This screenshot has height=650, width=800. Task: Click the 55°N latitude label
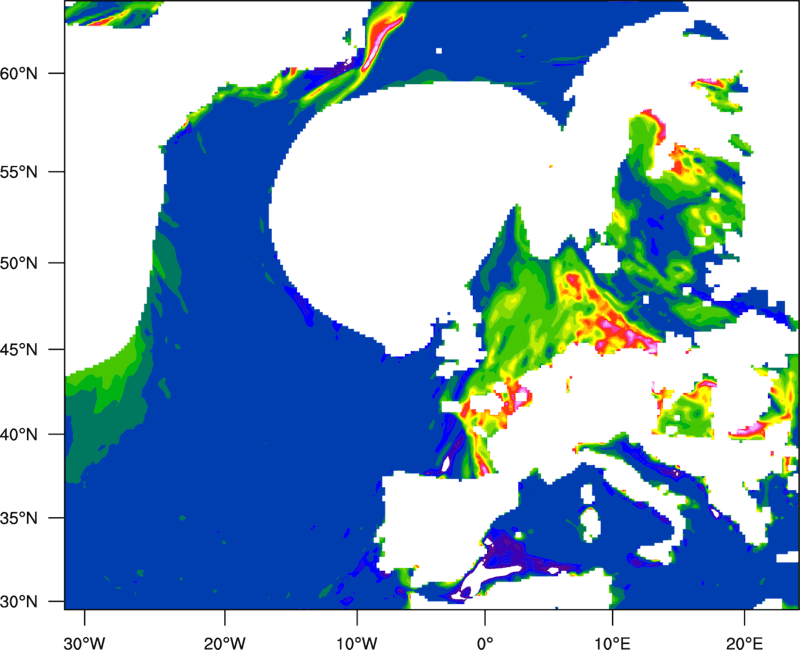coord(19,172)
